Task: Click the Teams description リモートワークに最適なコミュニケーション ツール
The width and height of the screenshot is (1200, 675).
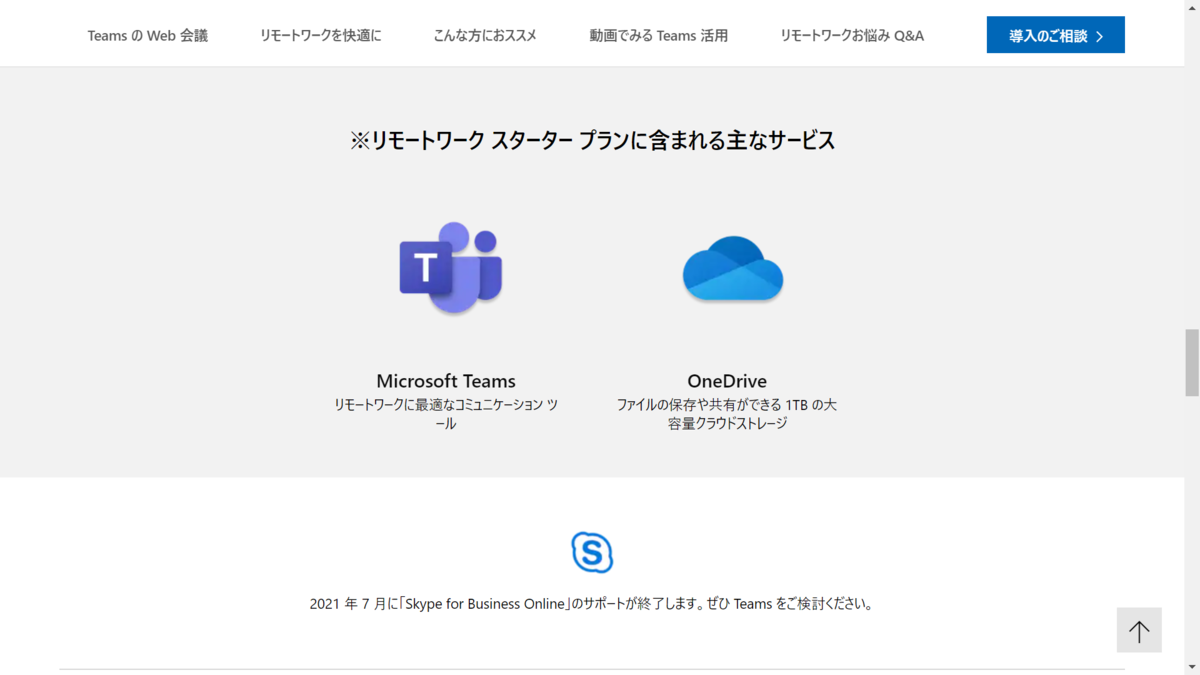Action: coord(446,414)
